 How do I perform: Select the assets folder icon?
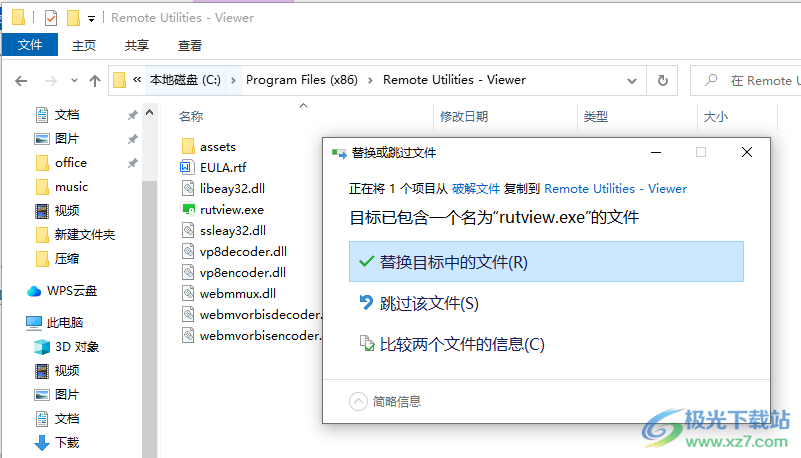pos(188,147)
